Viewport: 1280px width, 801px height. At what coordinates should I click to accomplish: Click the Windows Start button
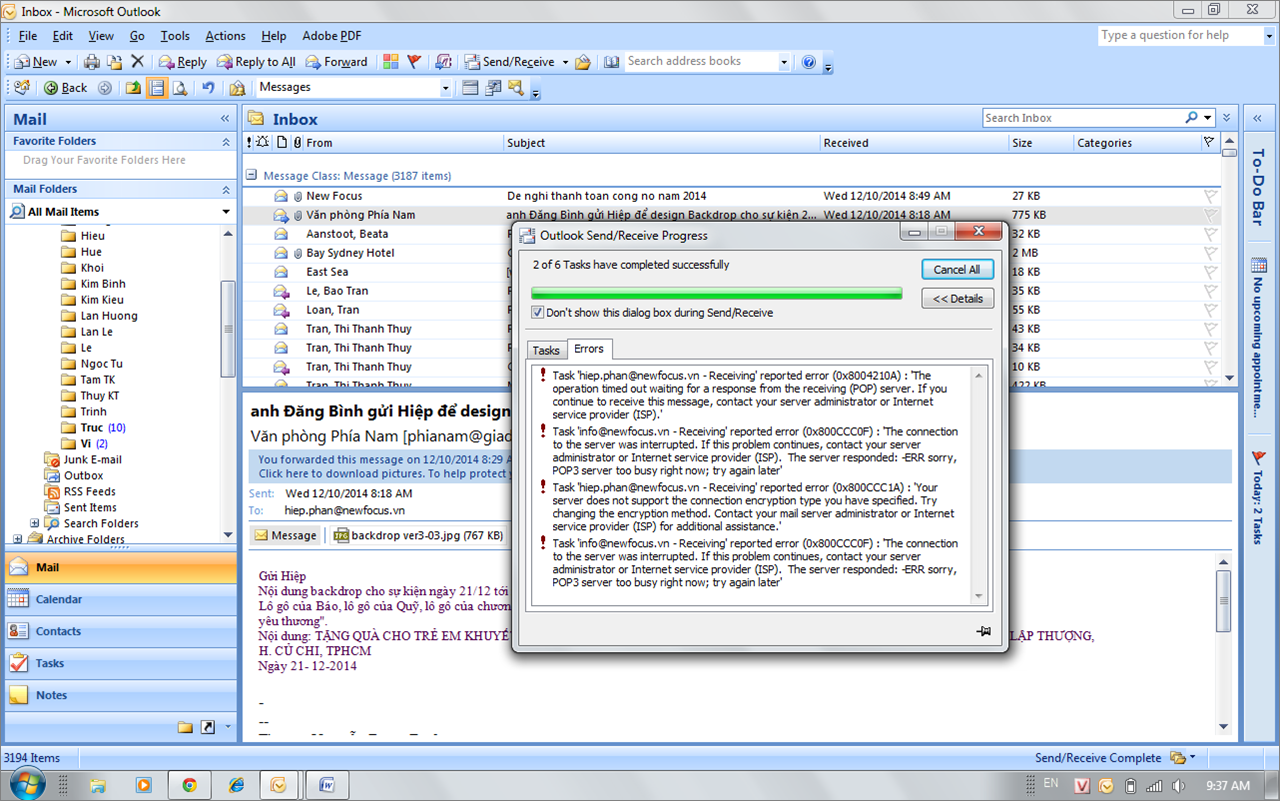28,783
